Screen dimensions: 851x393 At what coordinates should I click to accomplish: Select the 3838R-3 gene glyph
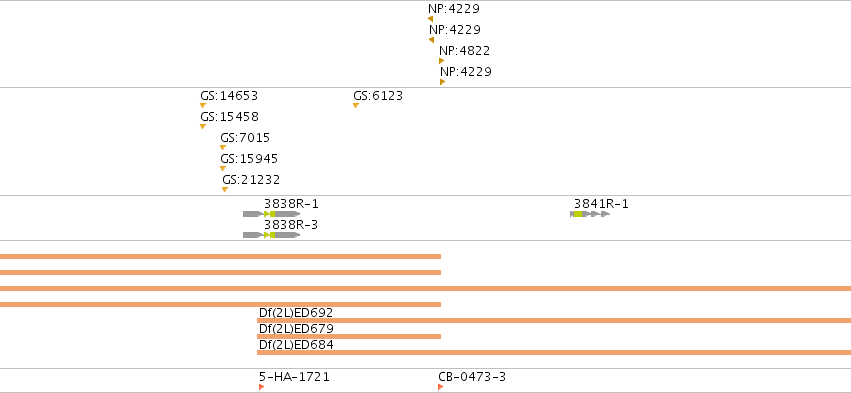click(271, 235)
